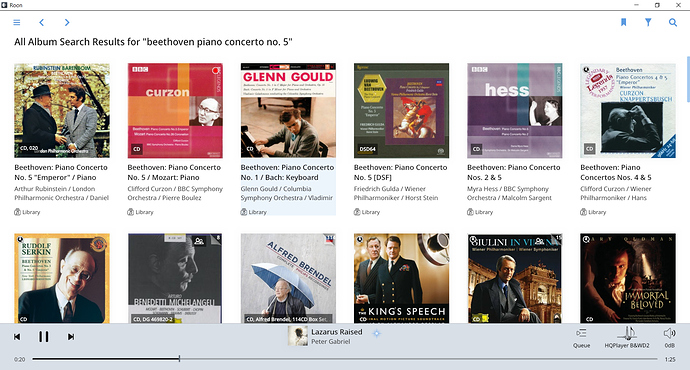The width and height of the screenshot is (690, 370).
Task: Open title 'Piano Concerto No. 5 / Mozart: Piano'
Action: [174, 172]
